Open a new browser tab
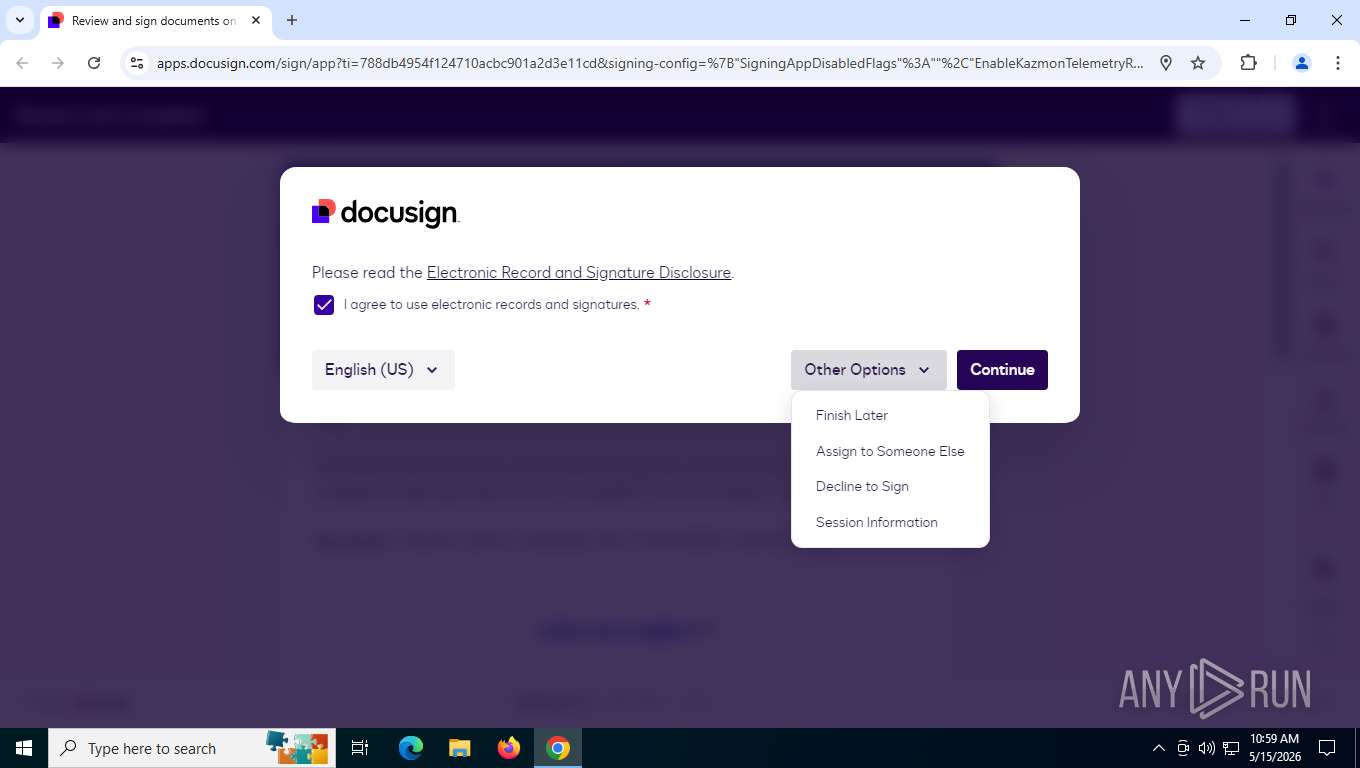This screenshot has height=768, width=1360. 292,20
